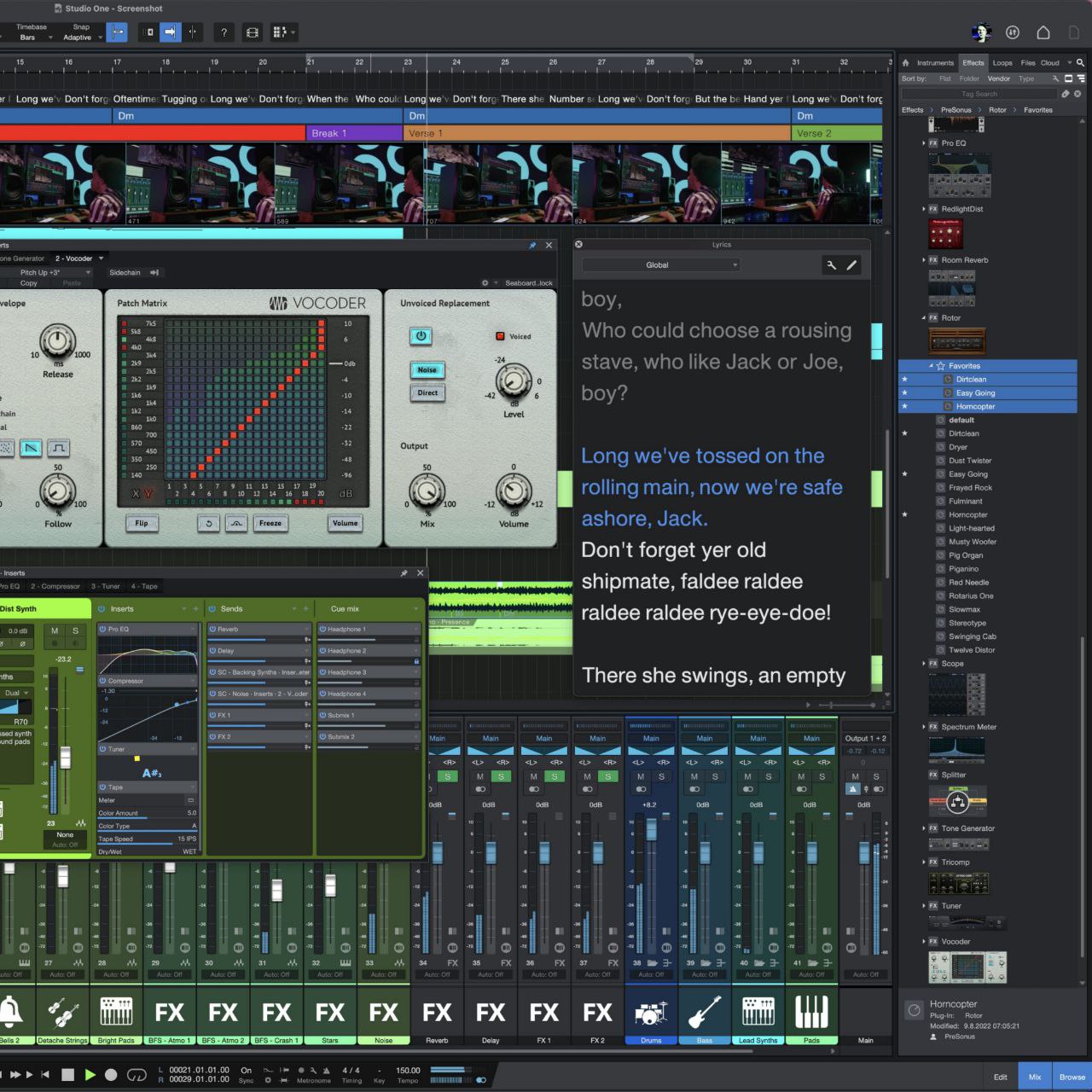The width and height of the screenshot is (1092, 1092).
Task: Toggle the autoscroll arrow icon in toolbar
Action: pos(170,32)
